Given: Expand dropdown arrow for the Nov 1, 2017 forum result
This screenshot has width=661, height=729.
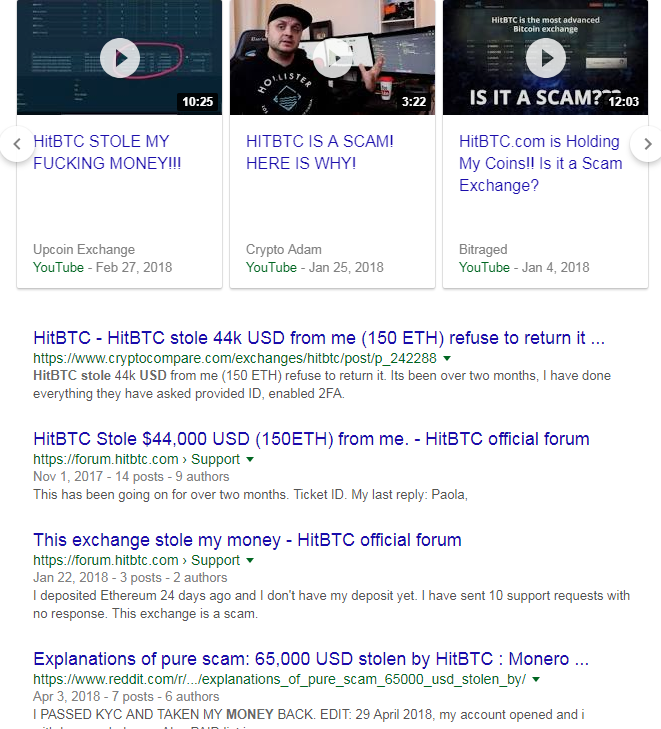Looking at the screenshot, I should click(250, 459).
